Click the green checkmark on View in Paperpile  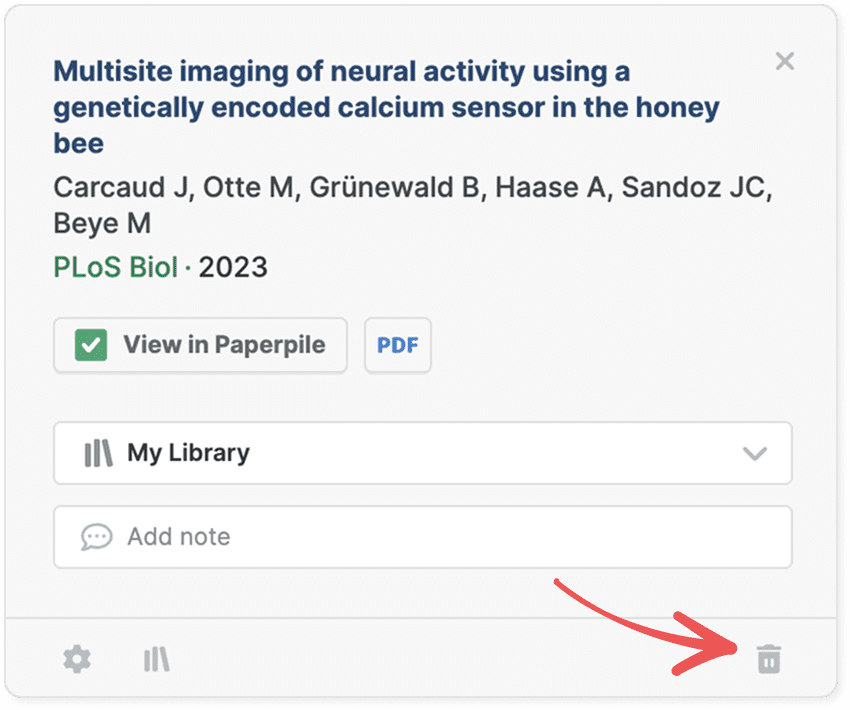point(91,344)
